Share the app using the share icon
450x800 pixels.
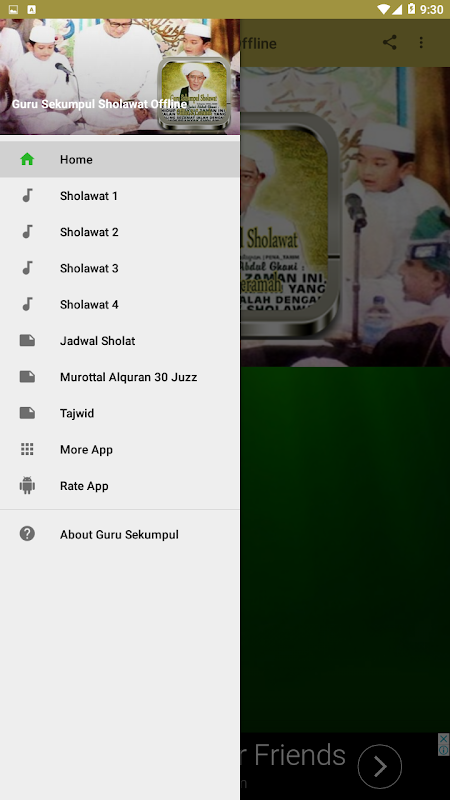[x=390, y=42]
